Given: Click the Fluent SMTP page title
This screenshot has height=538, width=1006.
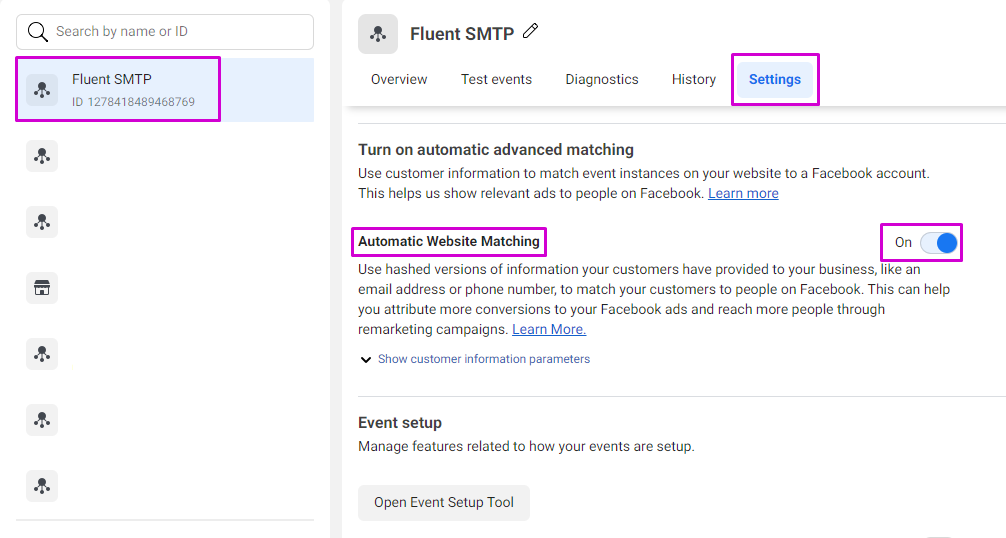Looking at the screenshot, I should [462, 34].
